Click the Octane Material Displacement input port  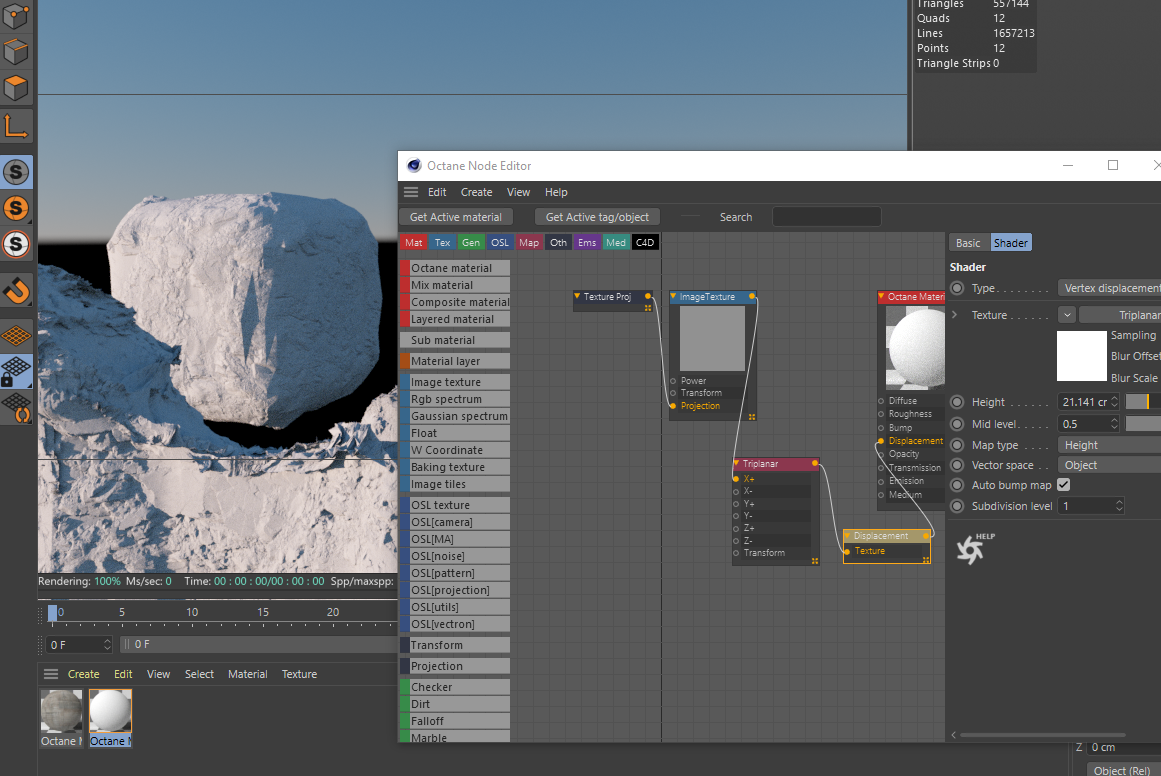pyautogui.click(x=881, y=441)
